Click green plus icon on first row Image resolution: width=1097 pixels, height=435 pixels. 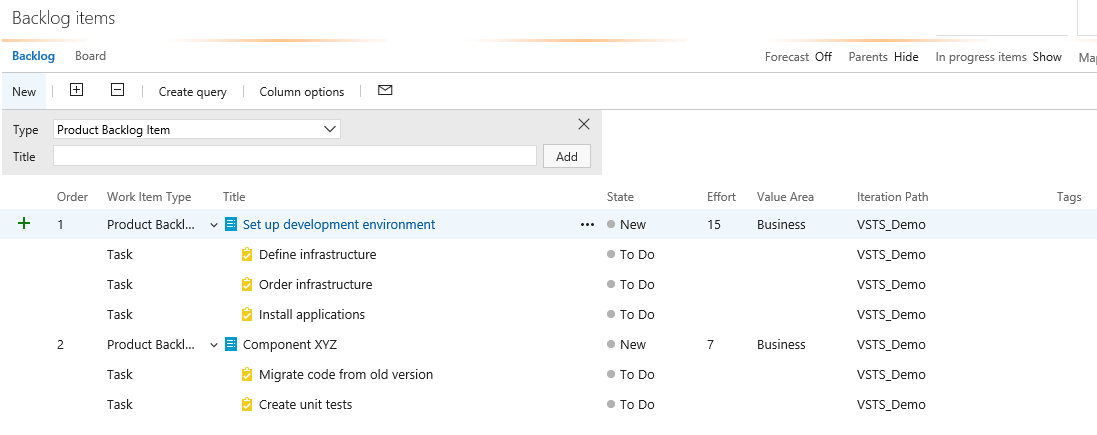point(24,224)
